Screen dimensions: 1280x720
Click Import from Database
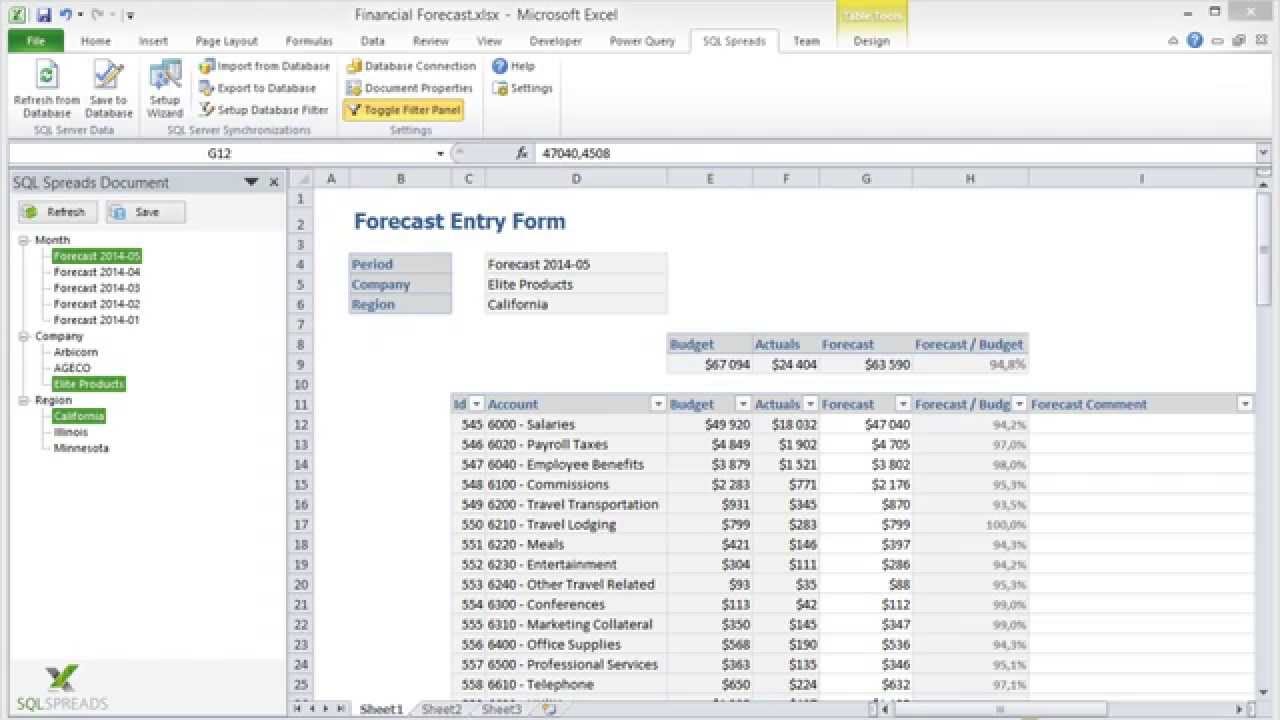point(264,66)
